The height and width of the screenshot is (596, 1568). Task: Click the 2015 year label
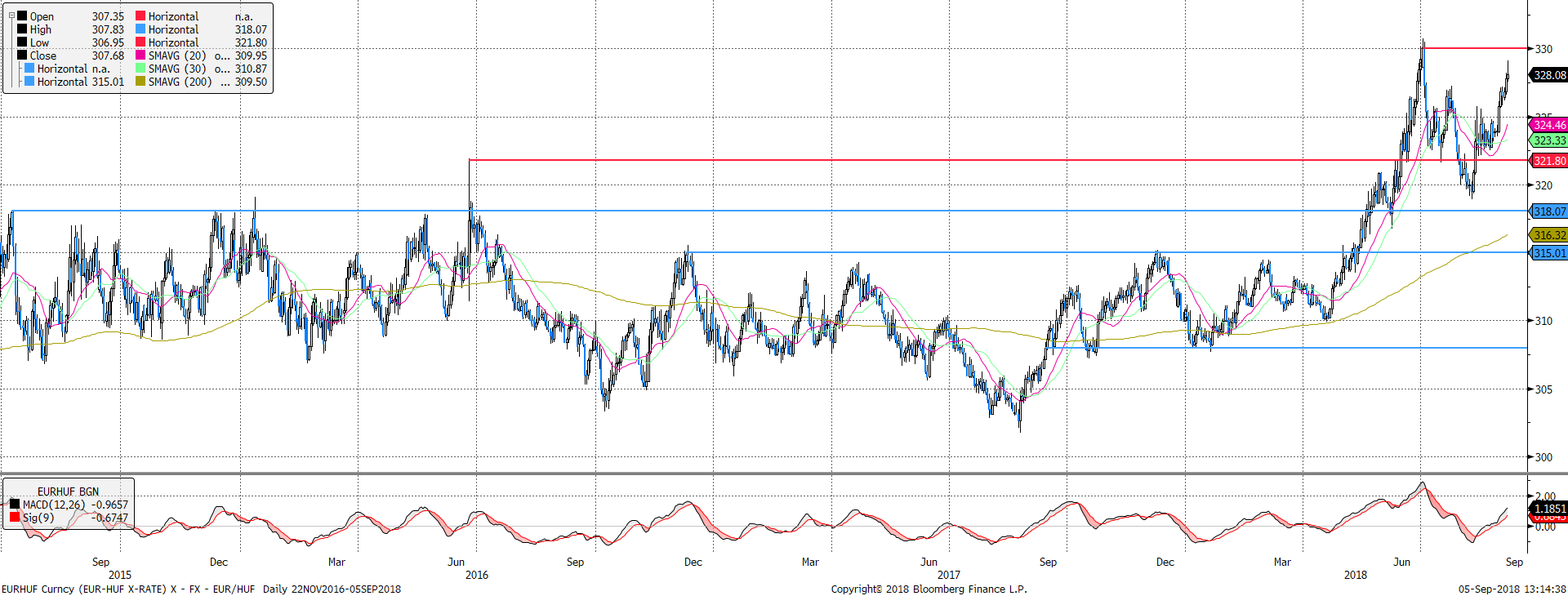[120, 575]
